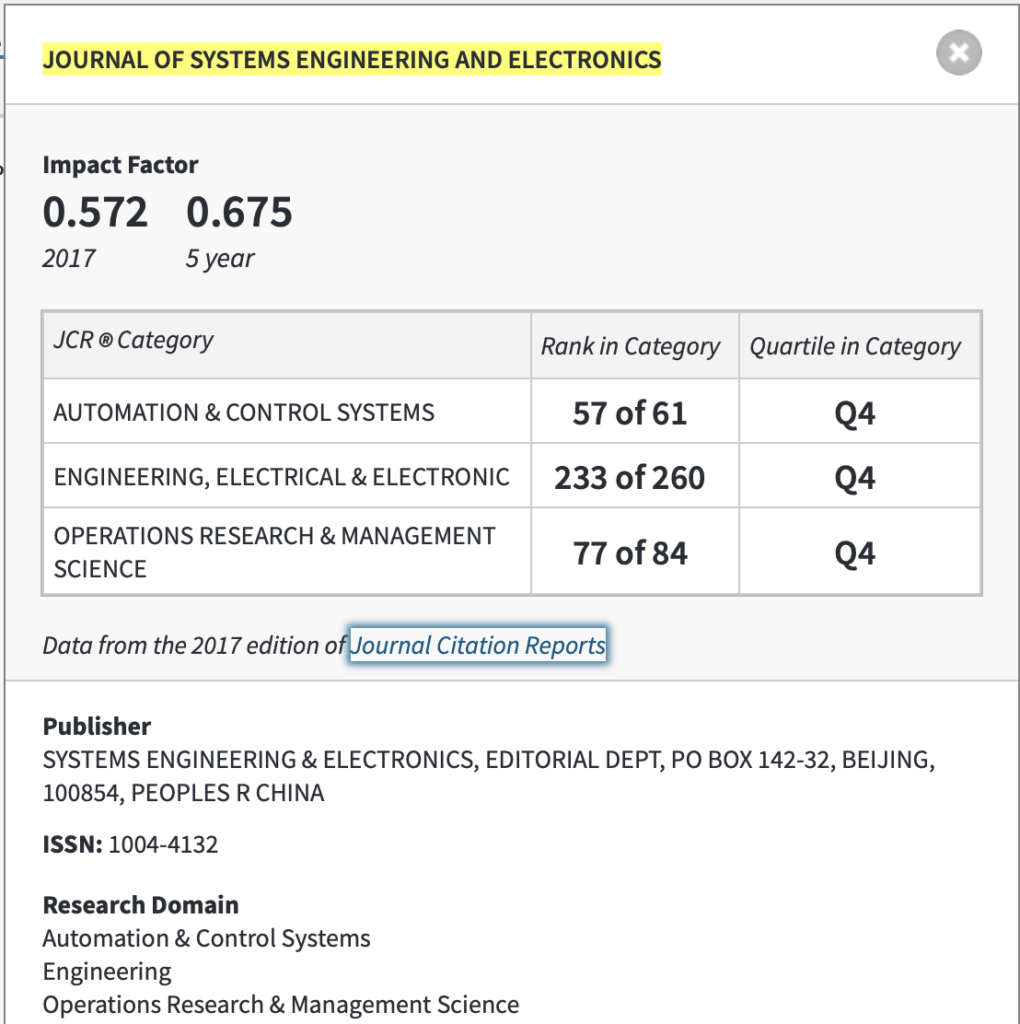Open the Journal Citation Reports link

478,645
